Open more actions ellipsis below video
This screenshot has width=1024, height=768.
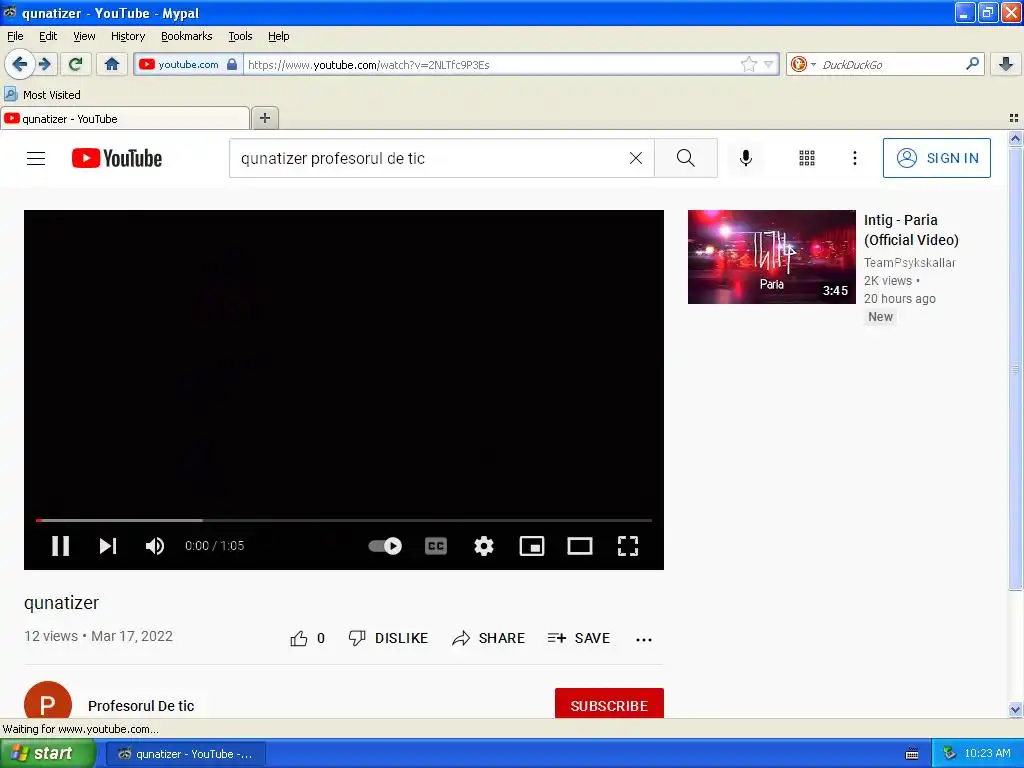tap(644, 639)
